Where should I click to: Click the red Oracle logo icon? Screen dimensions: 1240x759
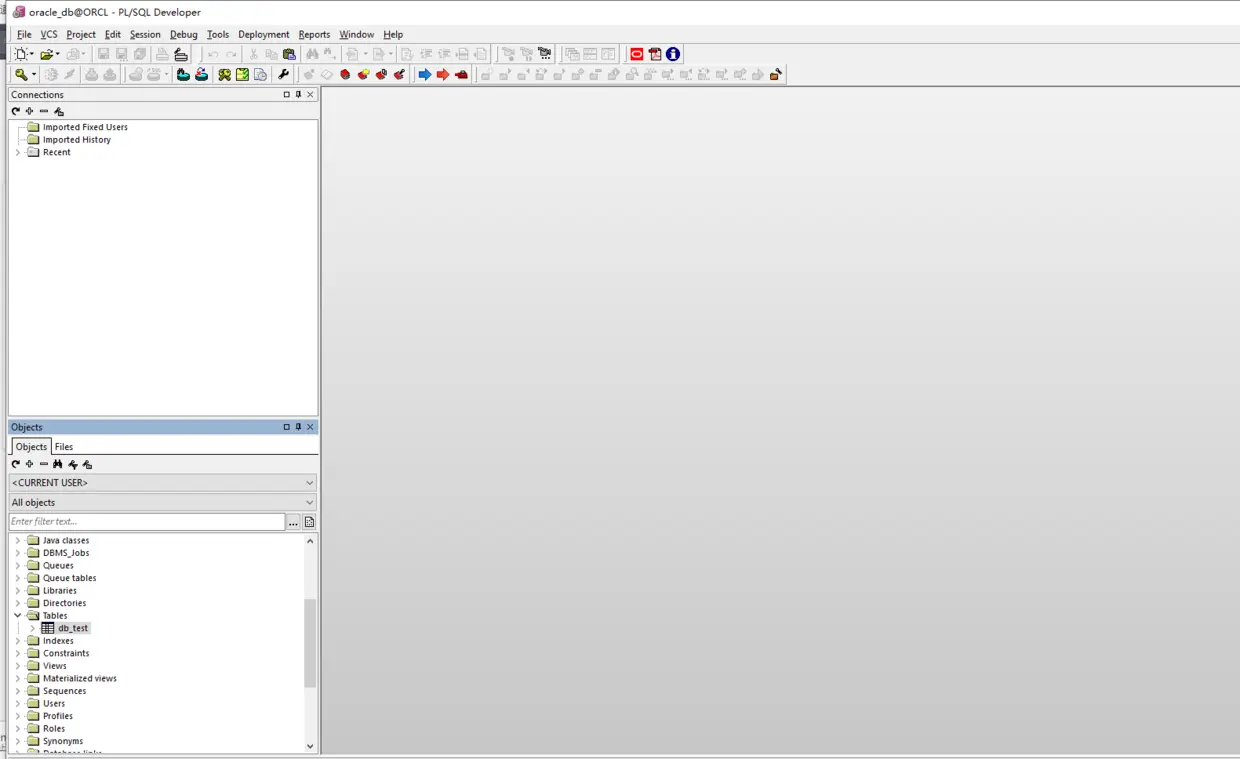coord(637,54)
